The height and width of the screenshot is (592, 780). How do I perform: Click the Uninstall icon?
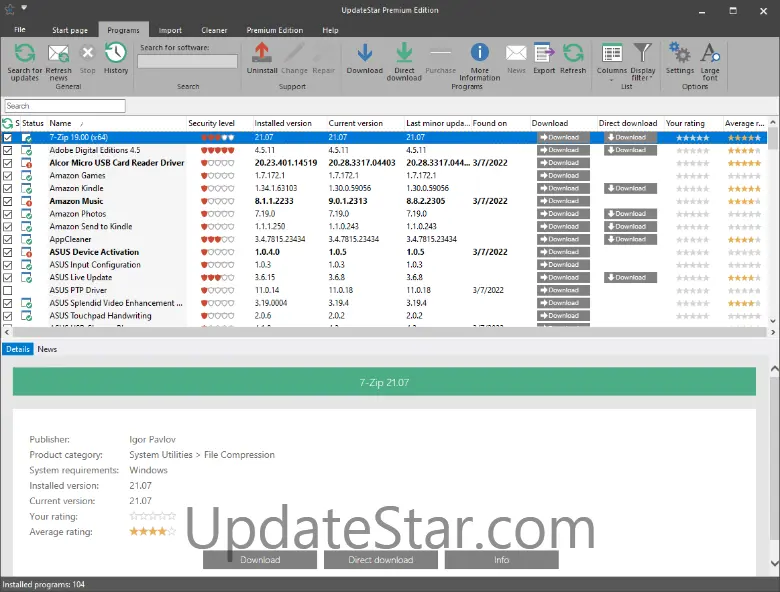(x=262, y=53)
